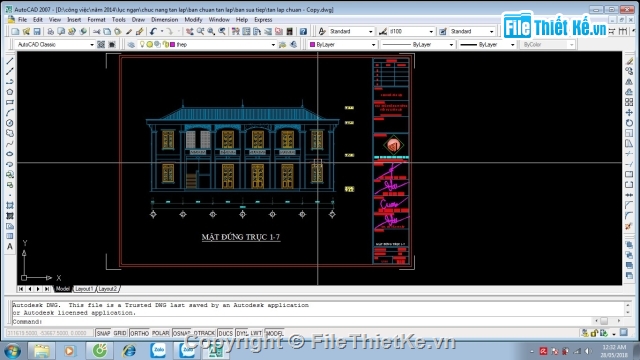Open the Insert menu
Image resolution: width=640 pixels, height=360 pixels.
[x=74, y=20]
